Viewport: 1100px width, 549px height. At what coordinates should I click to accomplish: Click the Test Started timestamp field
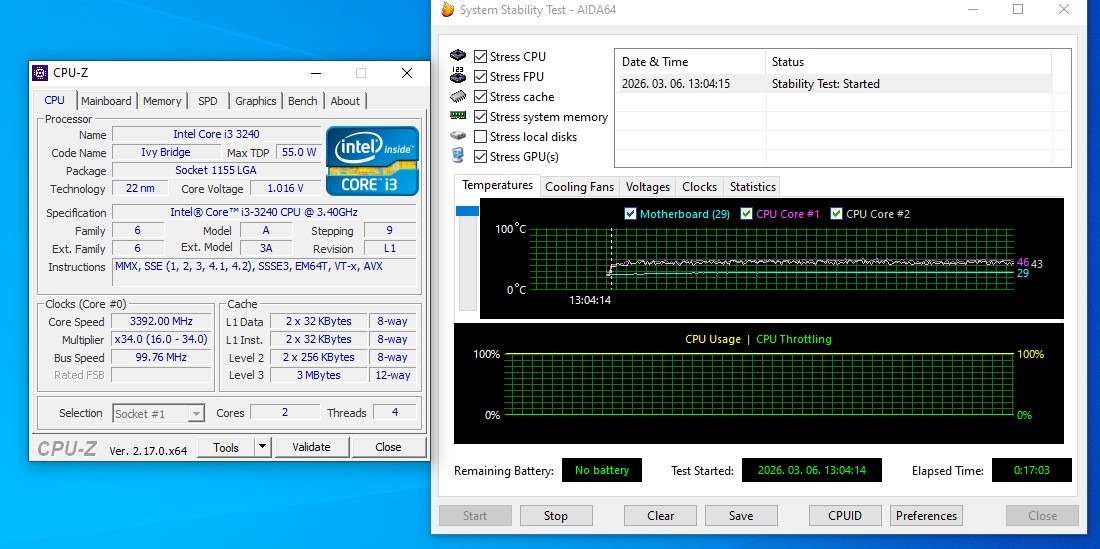click(812, 470)
